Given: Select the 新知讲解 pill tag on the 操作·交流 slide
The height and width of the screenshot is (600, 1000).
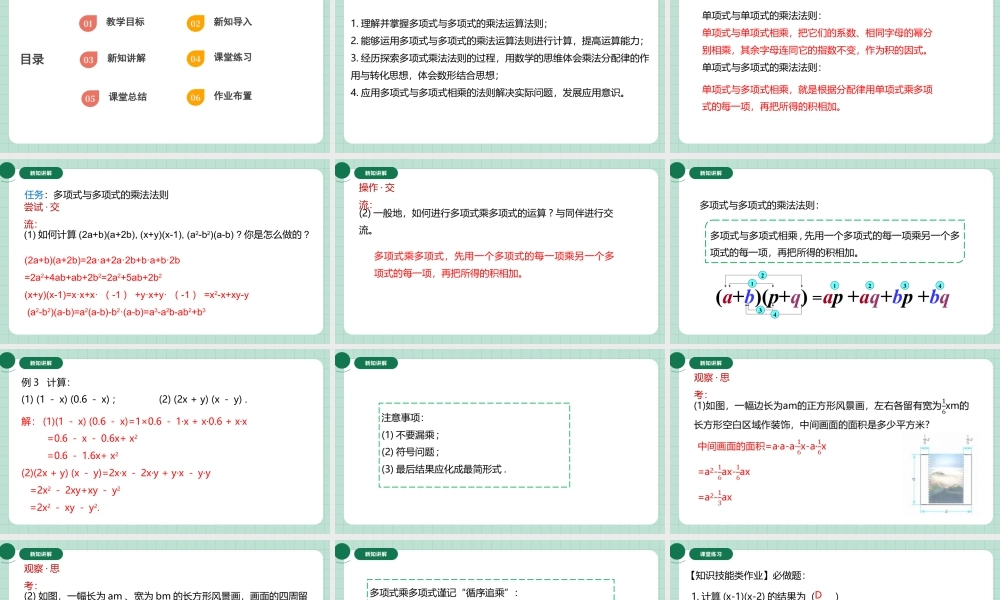Looking at the screenshot, I should [x=375, y=172].
